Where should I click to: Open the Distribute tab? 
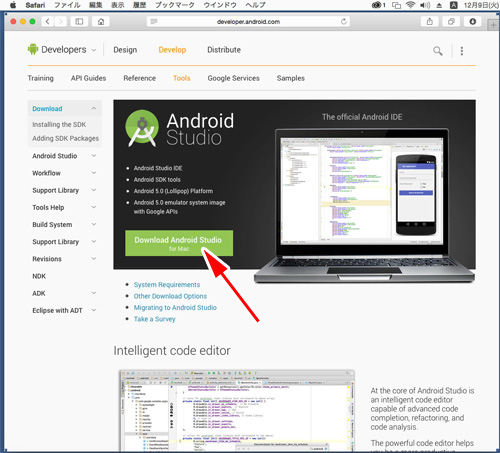point(224,50)
